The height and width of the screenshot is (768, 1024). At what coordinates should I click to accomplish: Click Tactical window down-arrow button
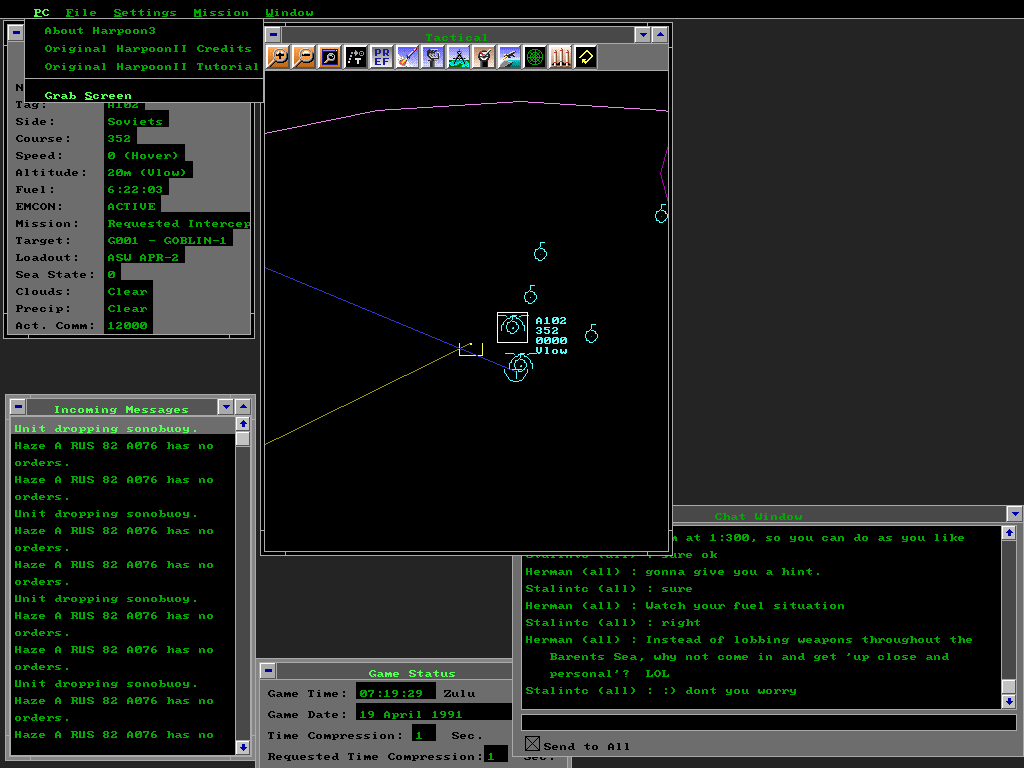coord(643,35)
